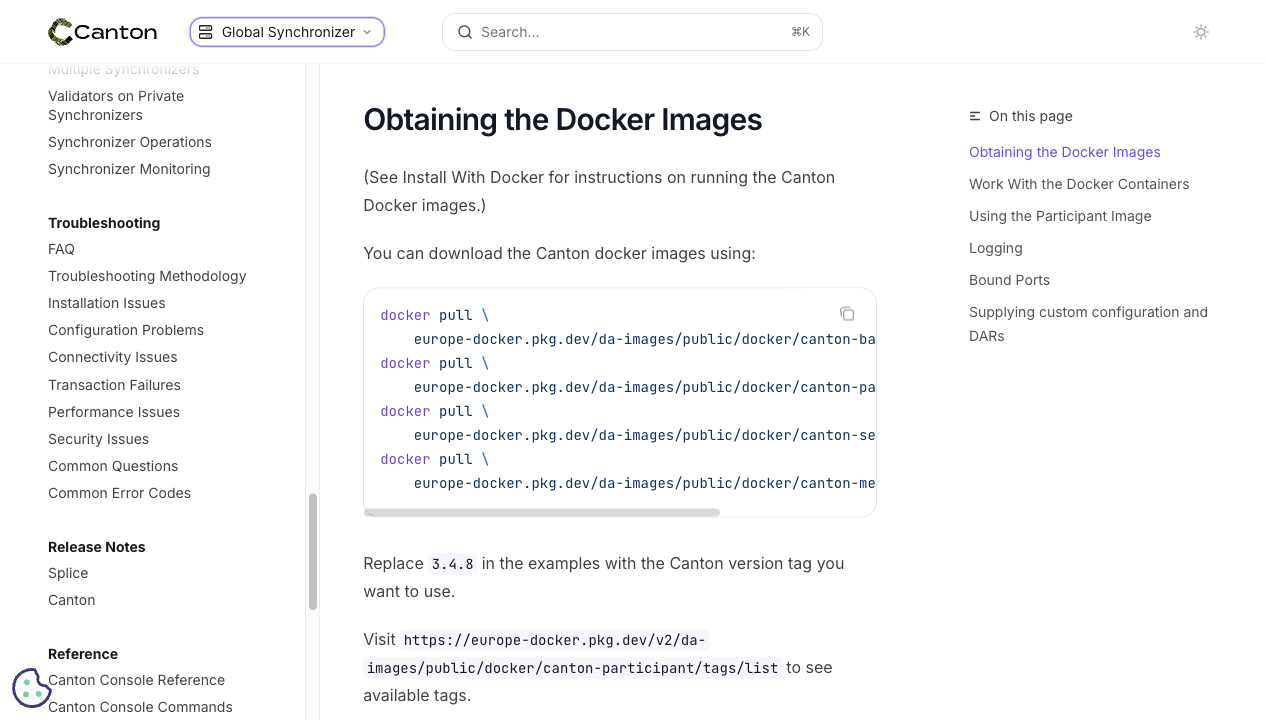The height and width of the screenshot is (720, 1265).
Task: Open the Global Synchronizer dropdown
Action: coord(287,32)
